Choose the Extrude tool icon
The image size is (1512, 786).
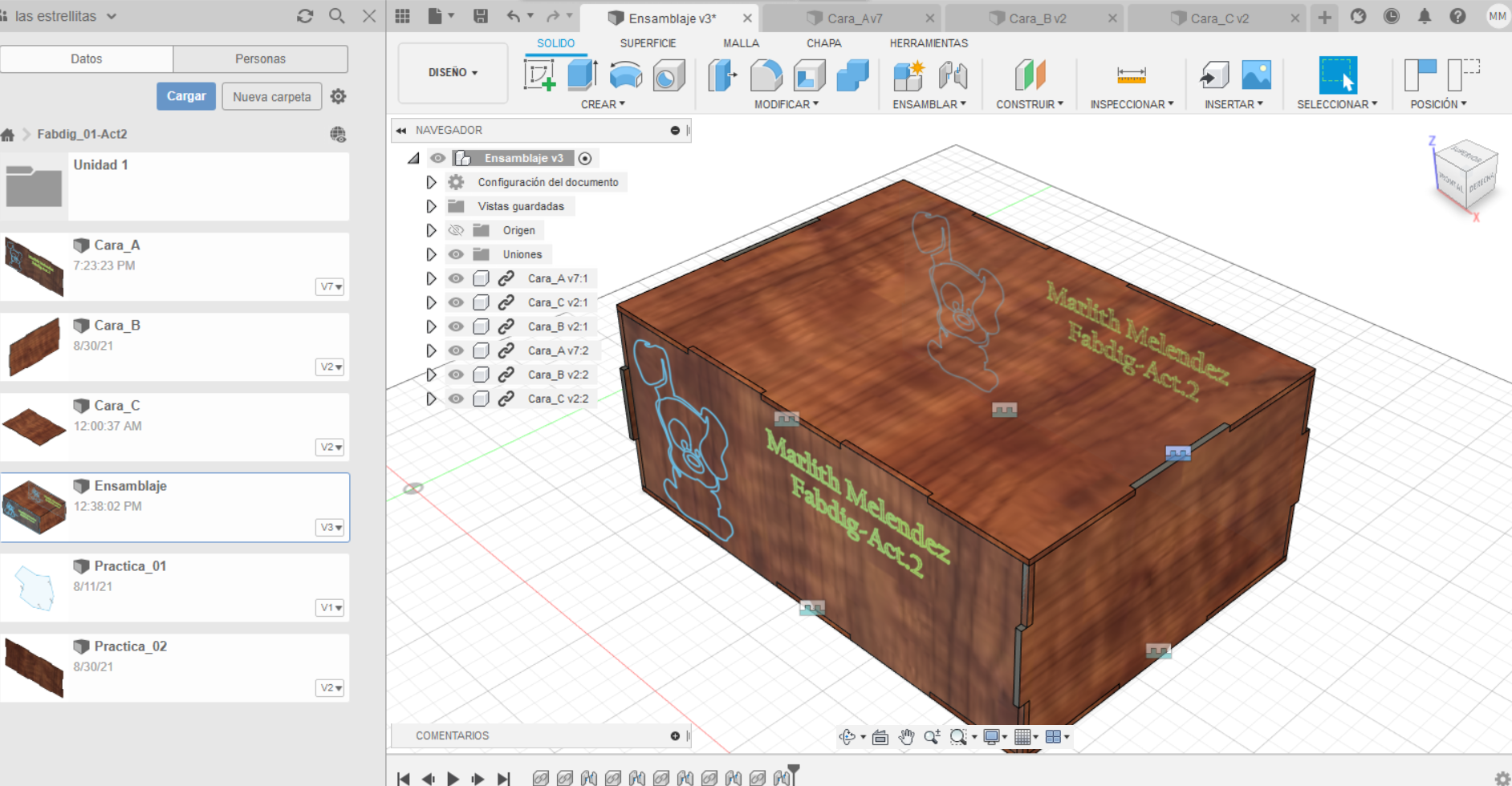point(583,75)
